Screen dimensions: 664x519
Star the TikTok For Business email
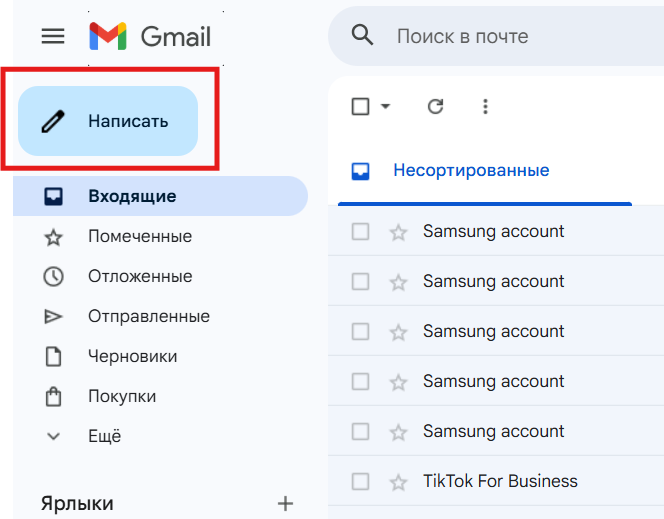pyautogui.click(x=398, y=482)
